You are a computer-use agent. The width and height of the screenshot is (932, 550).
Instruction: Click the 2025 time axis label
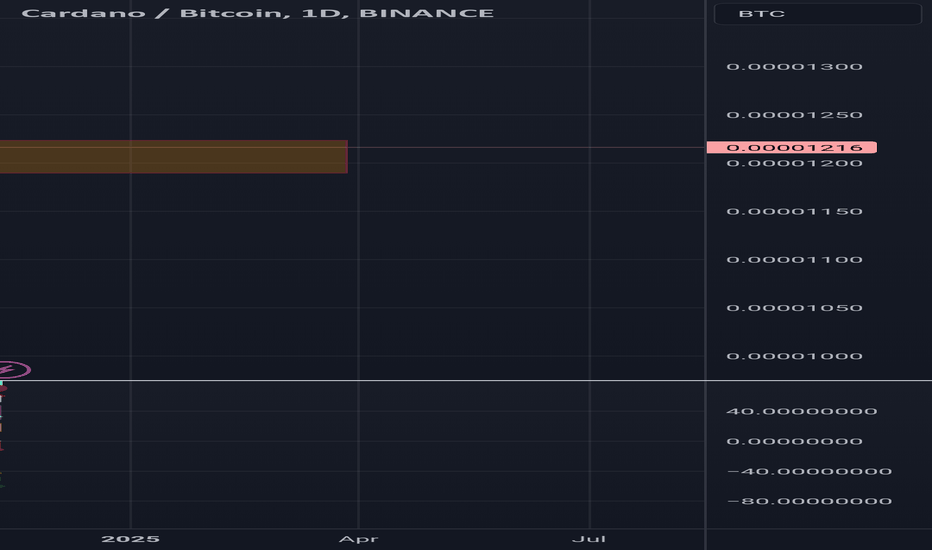130,539
